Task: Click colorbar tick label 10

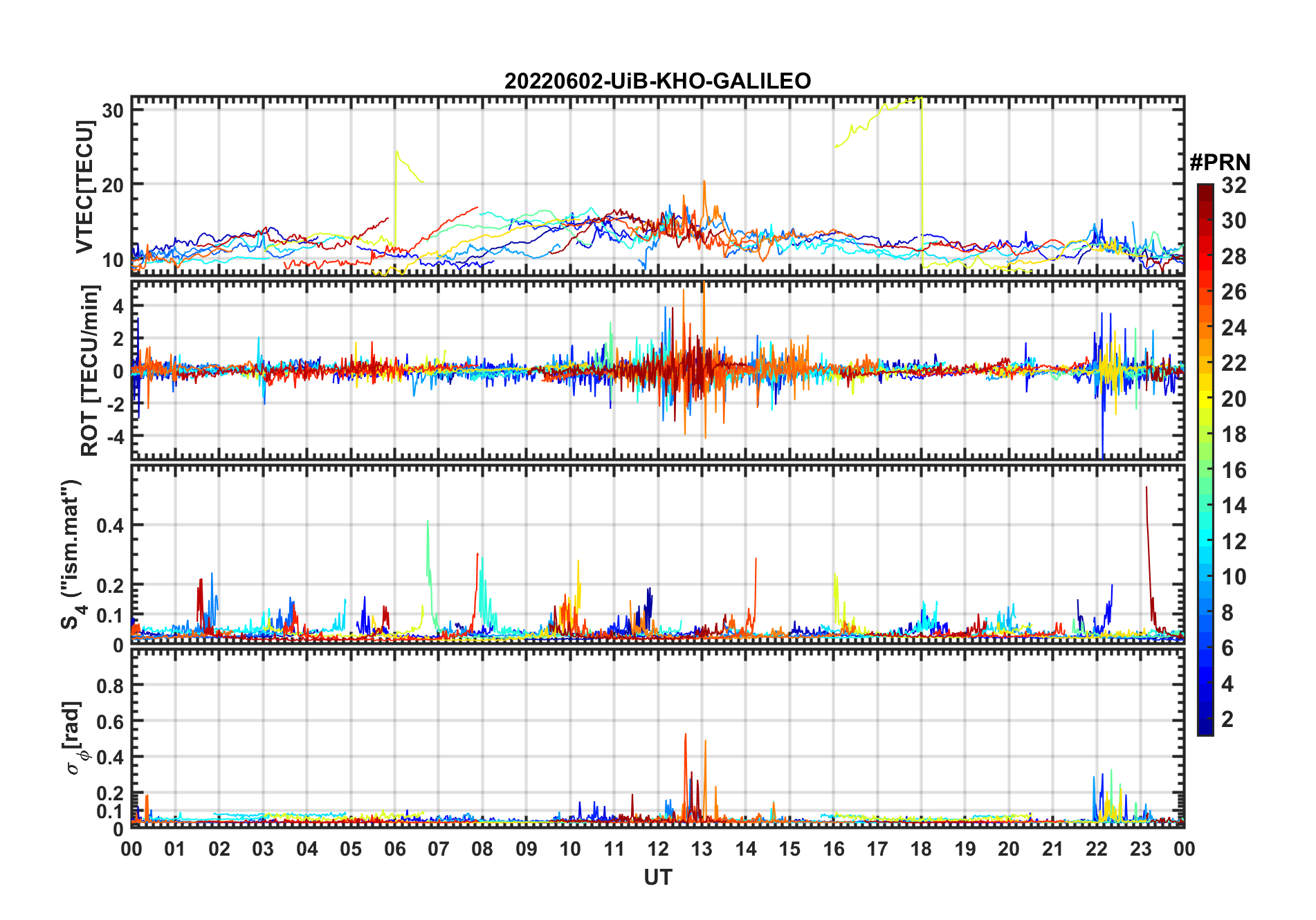Action: point(1234,577)
